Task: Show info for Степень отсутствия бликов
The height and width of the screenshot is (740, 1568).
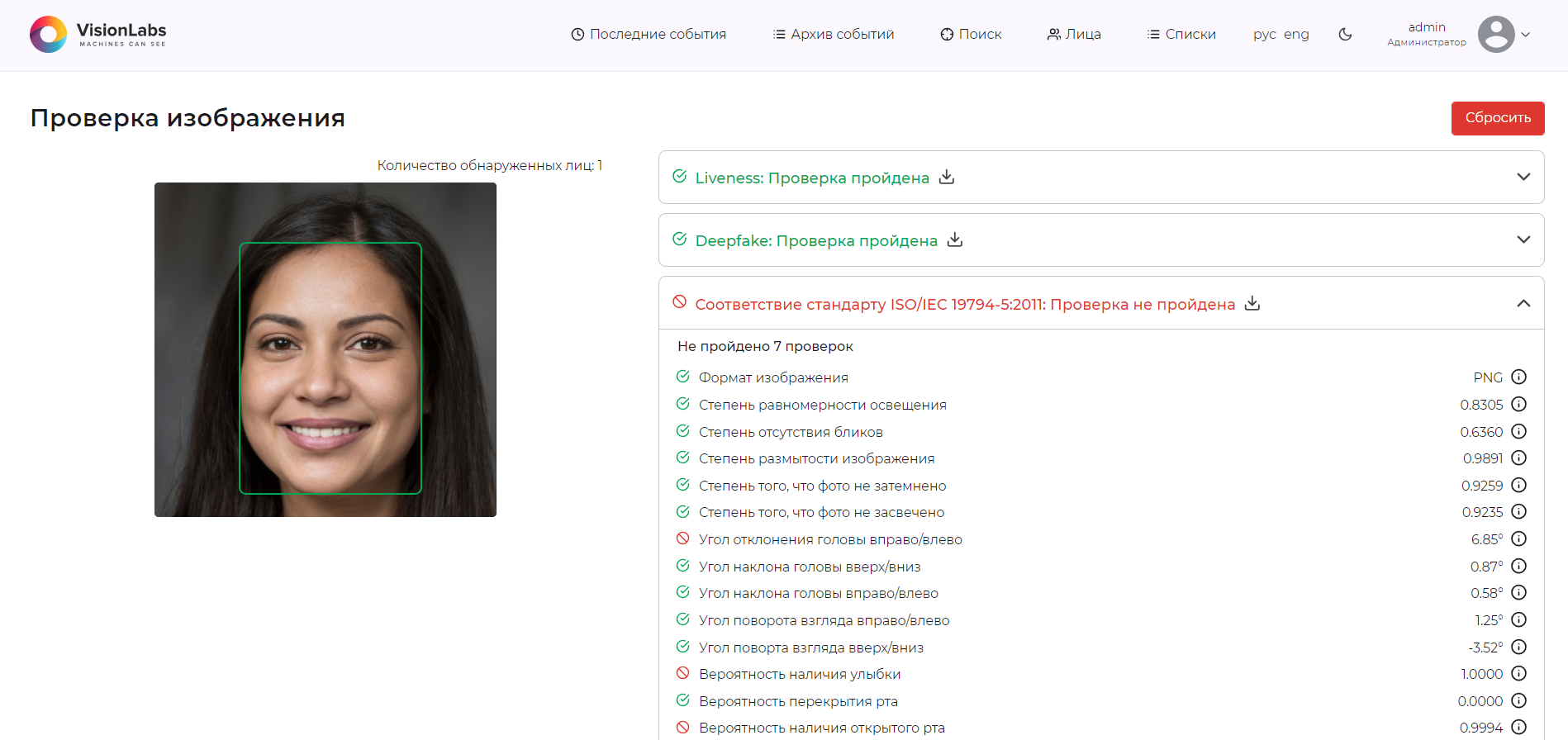Action: click(1518, 431)
